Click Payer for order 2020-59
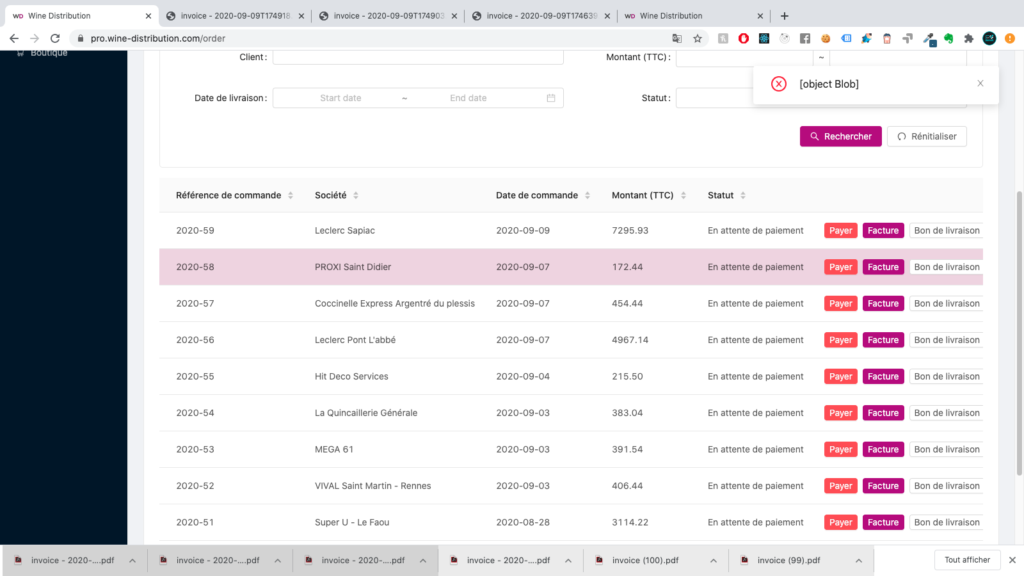This screenshot has height=576, width=1024. [x=840, y=231]
